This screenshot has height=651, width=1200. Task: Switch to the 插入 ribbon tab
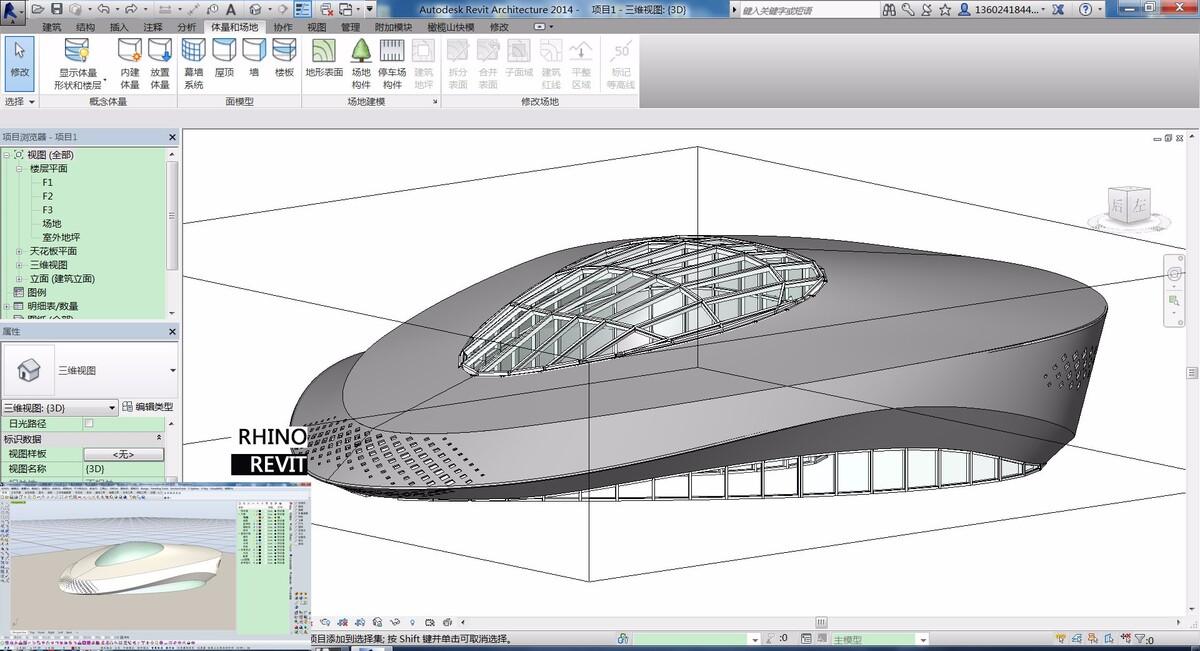pos(119,27)
